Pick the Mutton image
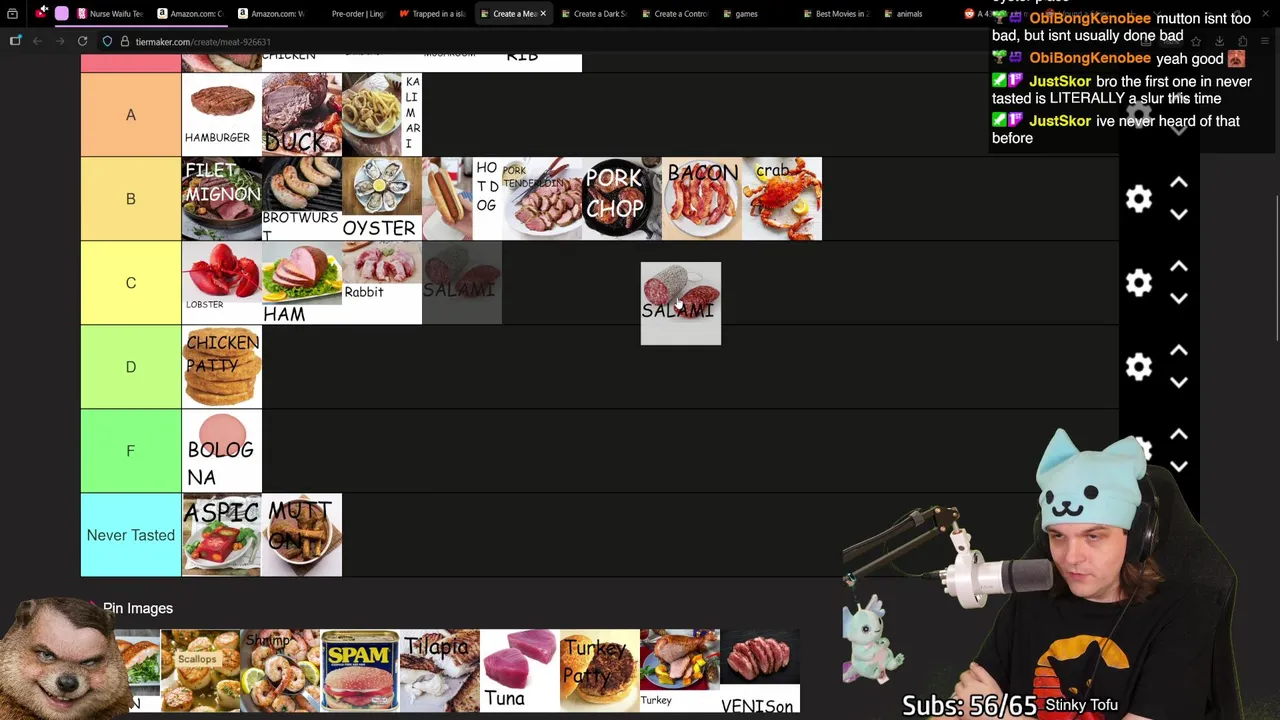The height and width of the screenshot is (720, 1280). 302,535
